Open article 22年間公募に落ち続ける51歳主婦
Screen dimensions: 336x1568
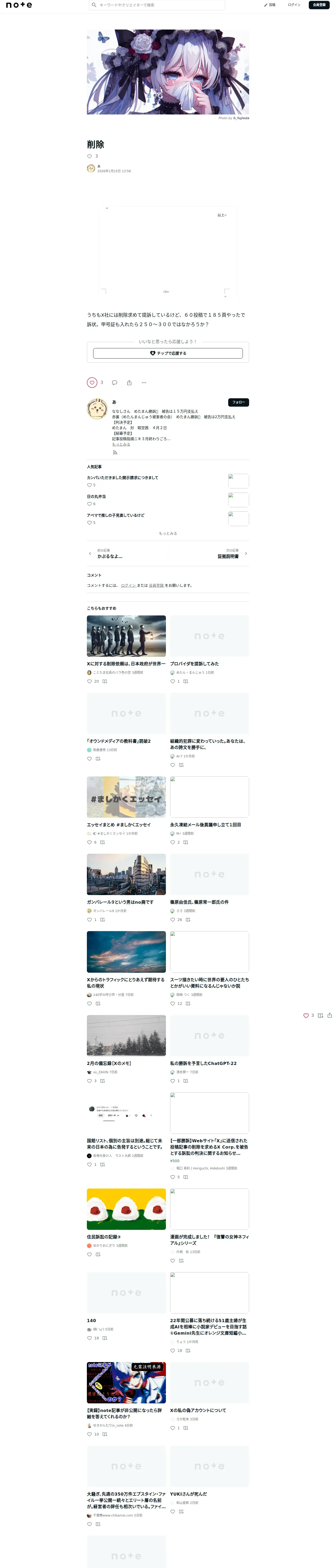(209, 1327)
